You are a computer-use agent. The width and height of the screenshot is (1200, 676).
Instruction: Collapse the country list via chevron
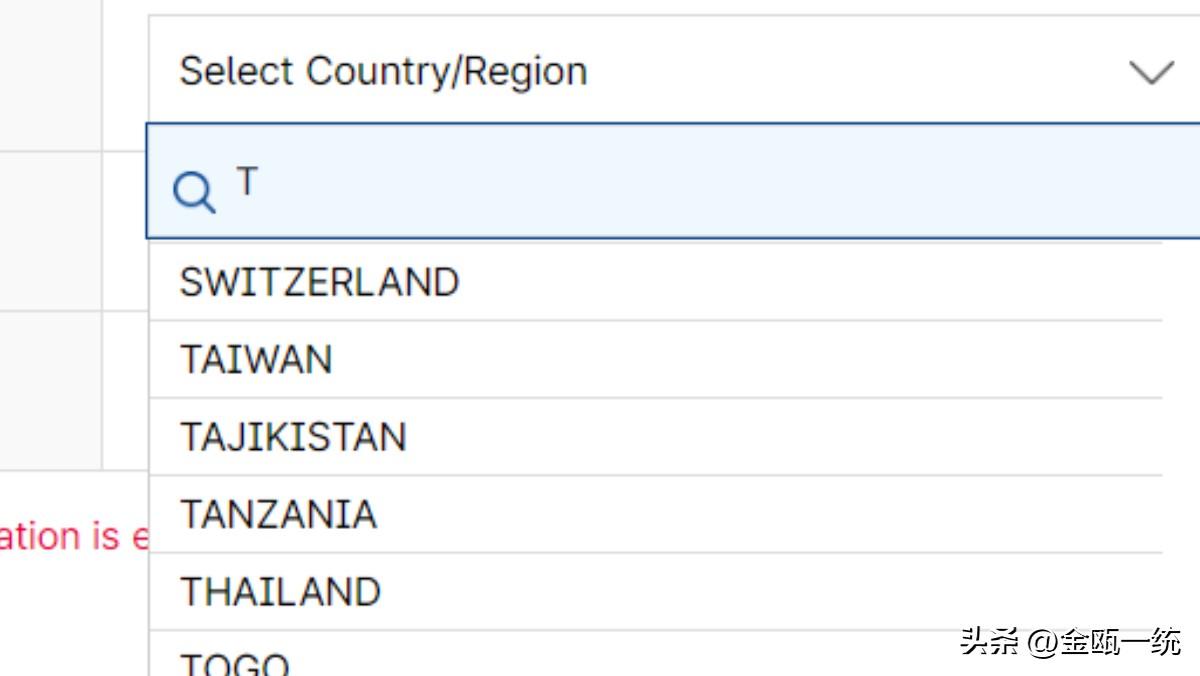point(1150,72)
